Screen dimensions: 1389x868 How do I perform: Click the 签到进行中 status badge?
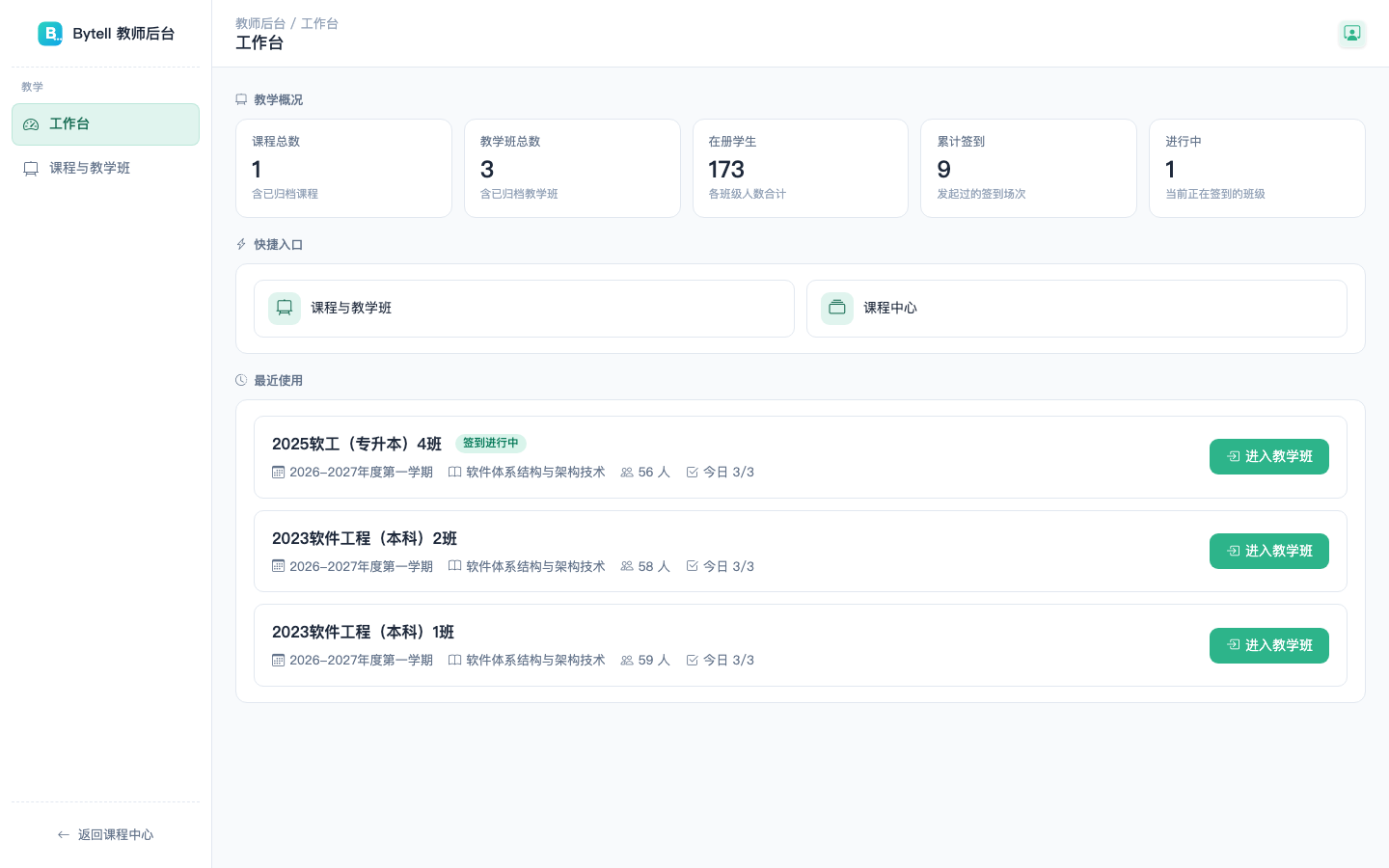coord(491,443)
